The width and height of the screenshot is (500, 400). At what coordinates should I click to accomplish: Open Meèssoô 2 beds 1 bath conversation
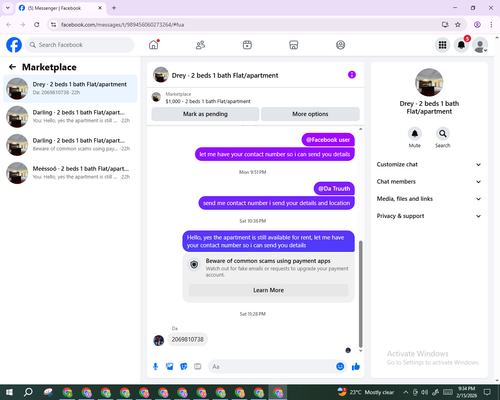click(70, 173)
